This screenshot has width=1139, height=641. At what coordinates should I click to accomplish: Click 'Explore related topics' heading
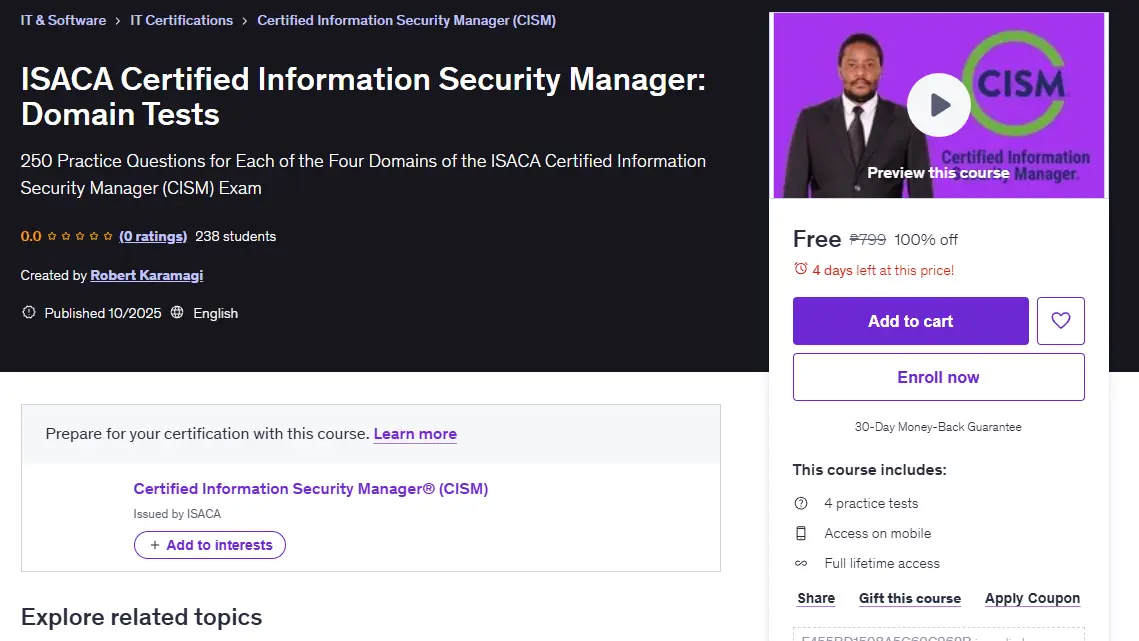142,617
